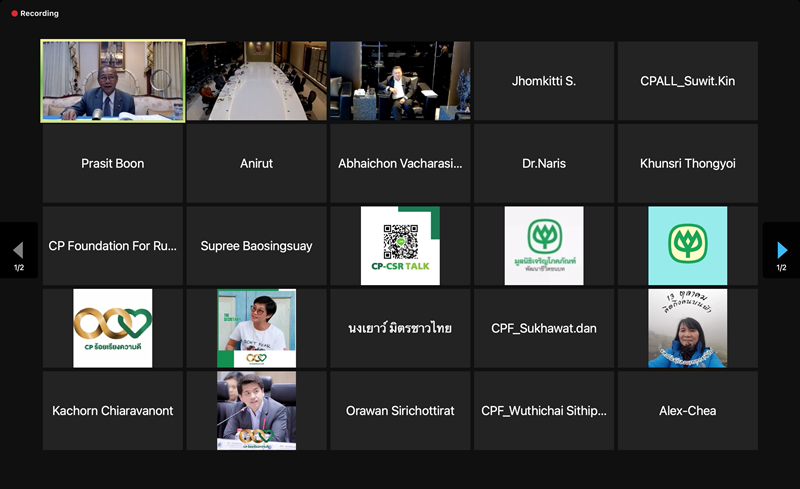
Task: Select Jhomkitti S. participant tile
Action: point(544,81)
